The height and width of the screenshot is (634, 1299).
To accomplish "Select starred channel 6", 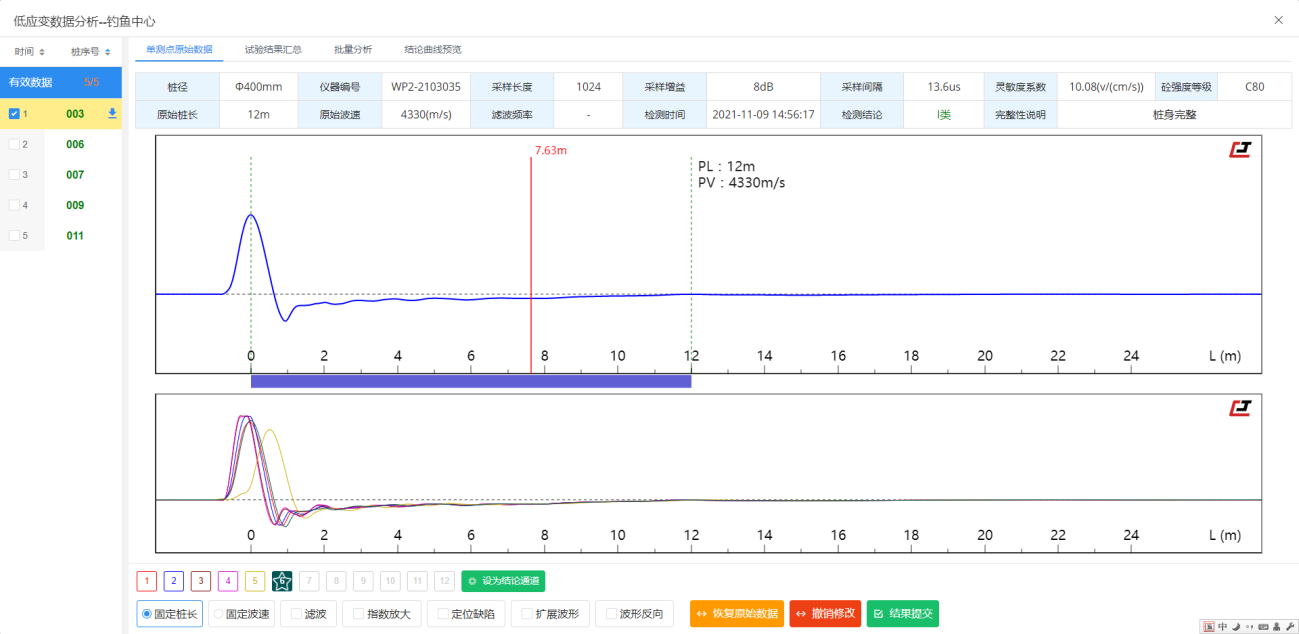I will click(x=282, y=581).
